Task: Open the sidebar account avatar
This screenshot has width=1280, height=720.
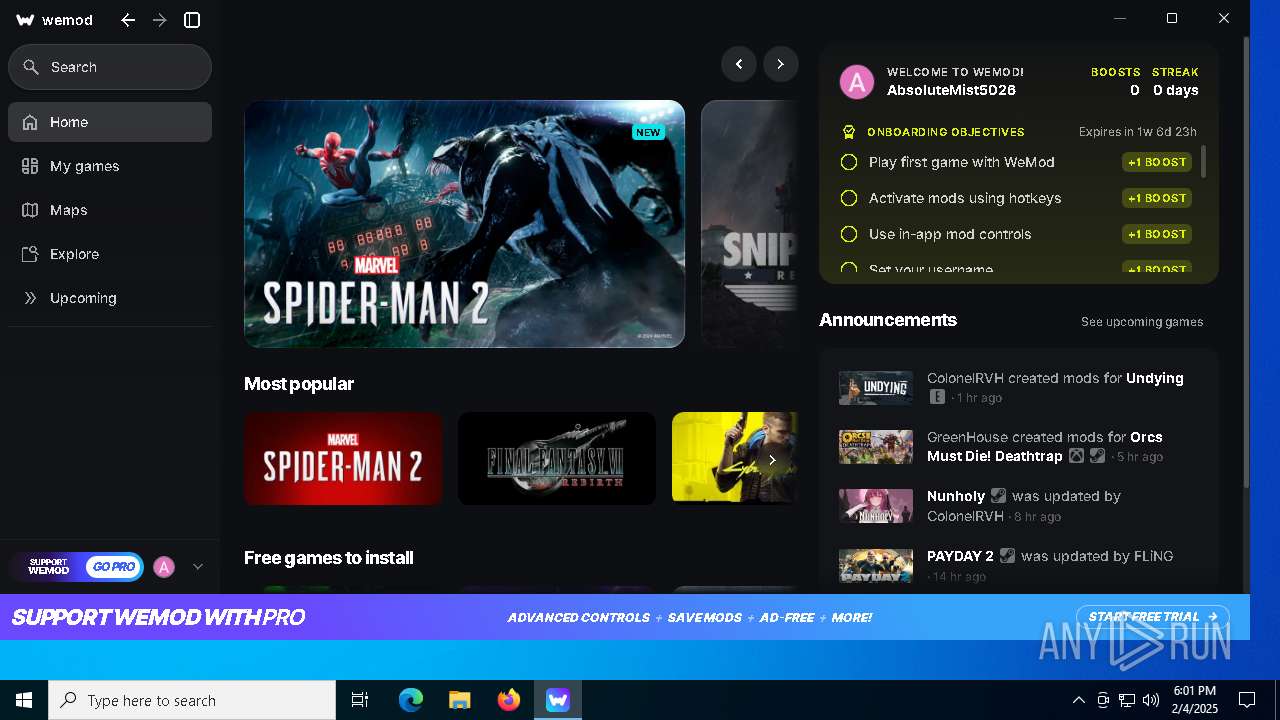Action: click(x=164, y=567)
